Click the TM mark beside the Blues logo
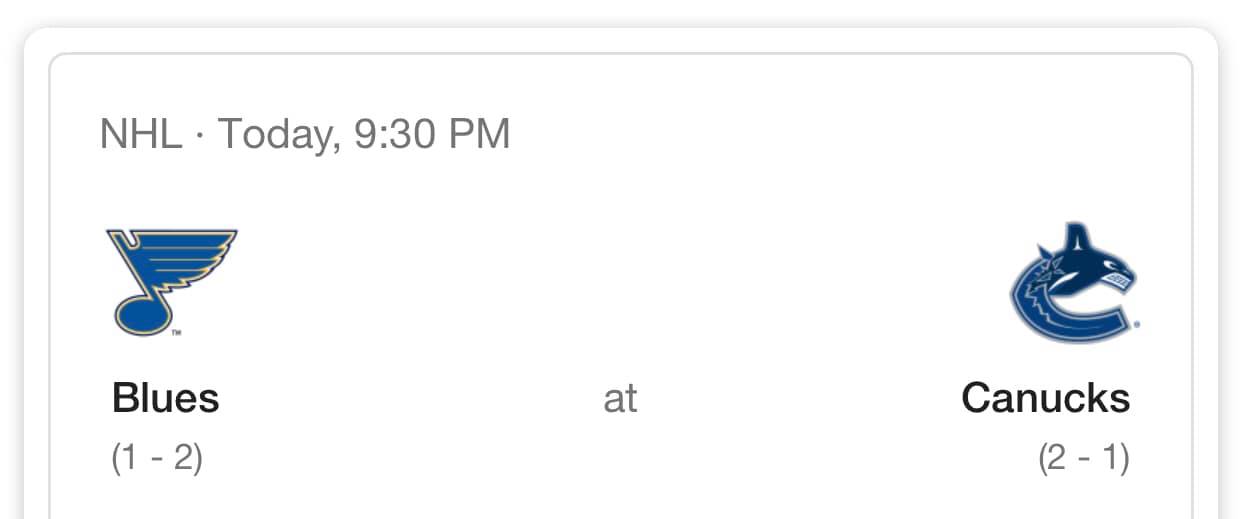Image resolution: width=1242 pixels, height=519 pixels. pyautogui.click(x=176, y=332)
